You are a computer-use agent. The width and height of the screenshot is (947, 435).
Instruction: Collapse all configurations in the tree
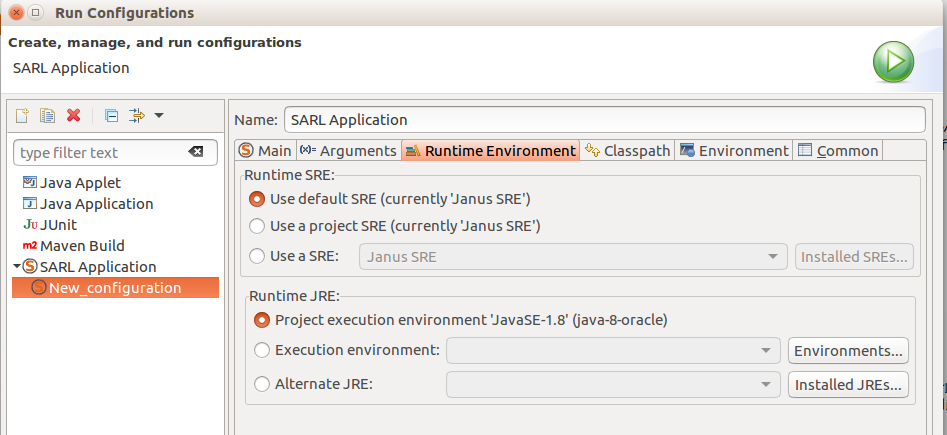click(112, 115)
